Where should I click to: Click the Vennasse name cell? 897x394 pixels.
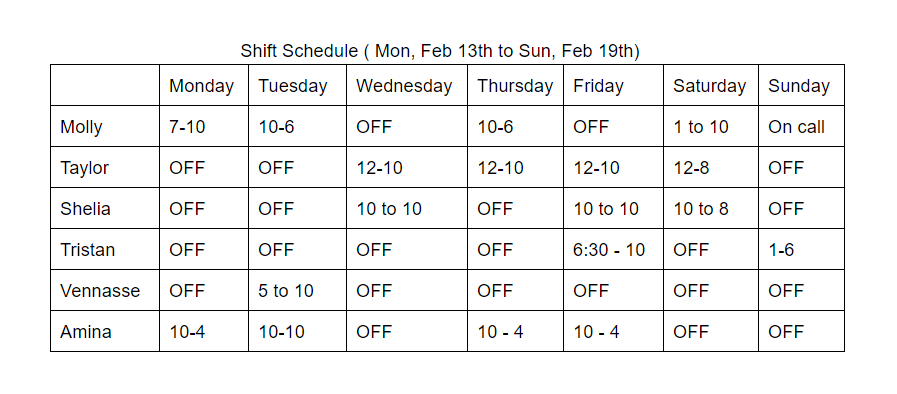[105, 290]
